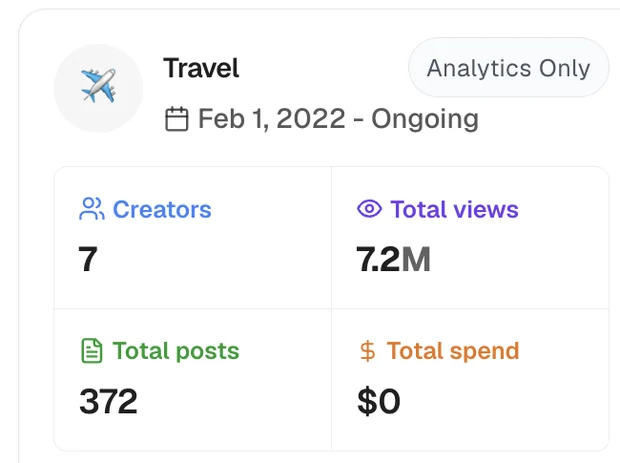Select the Total views stat cell
Screen dimensions: 620x463
tap(470, 237)
